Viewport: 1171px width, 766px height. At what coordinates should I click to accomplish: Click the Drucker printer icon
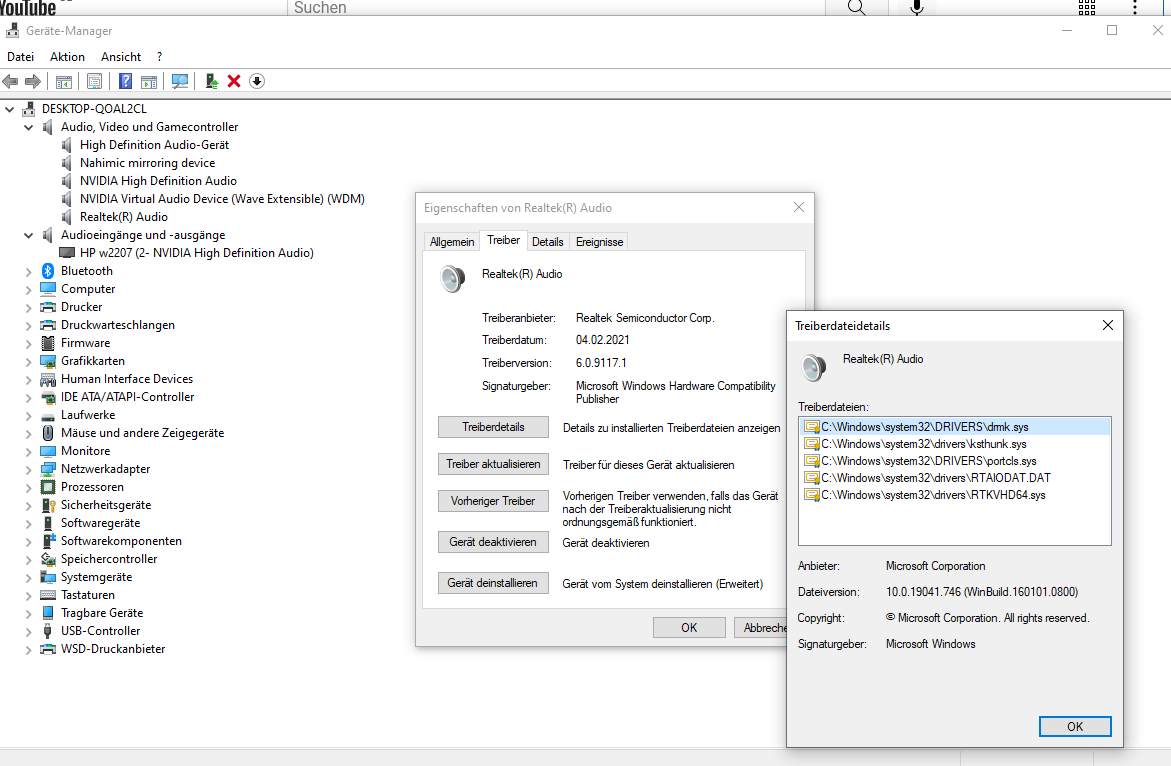coord(48,307)
